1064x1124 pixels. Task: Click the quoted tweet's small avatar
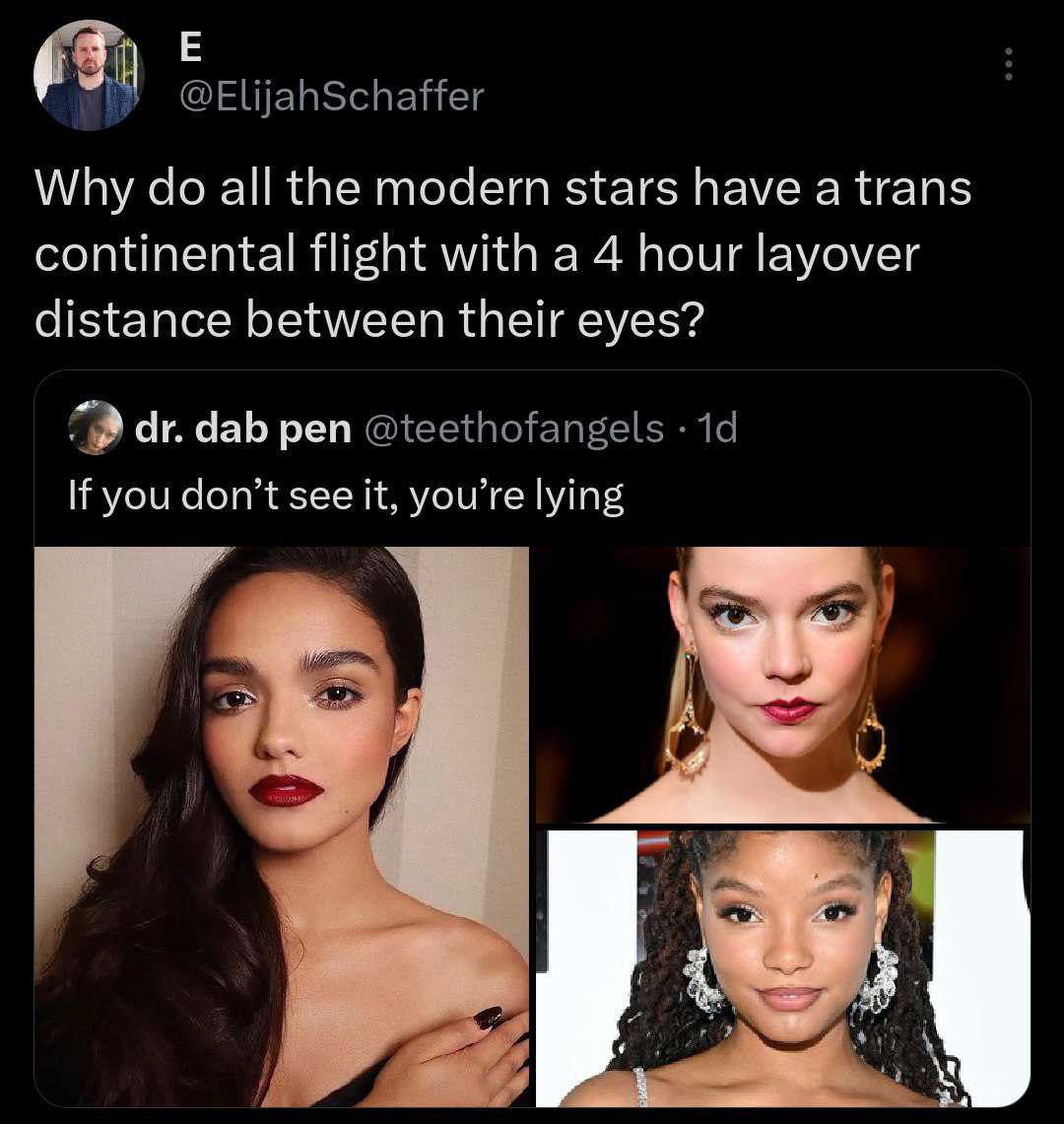pos(93,429)
